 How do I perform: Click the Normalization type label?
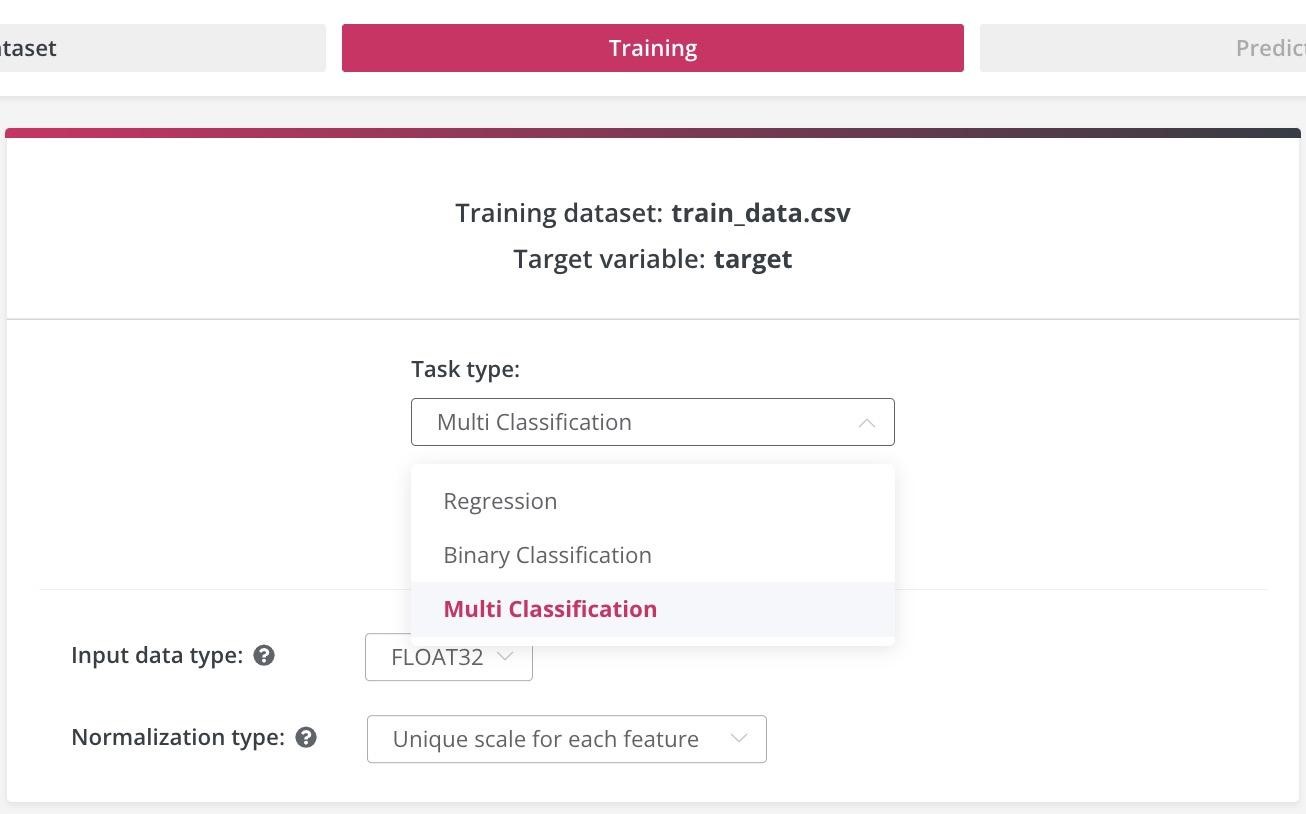(178, 738)
